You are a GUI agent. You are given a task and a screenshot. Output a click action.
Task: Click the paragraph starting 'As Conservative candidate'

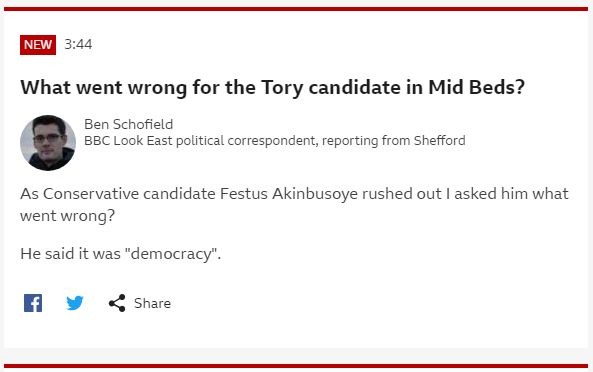[294, 205]
